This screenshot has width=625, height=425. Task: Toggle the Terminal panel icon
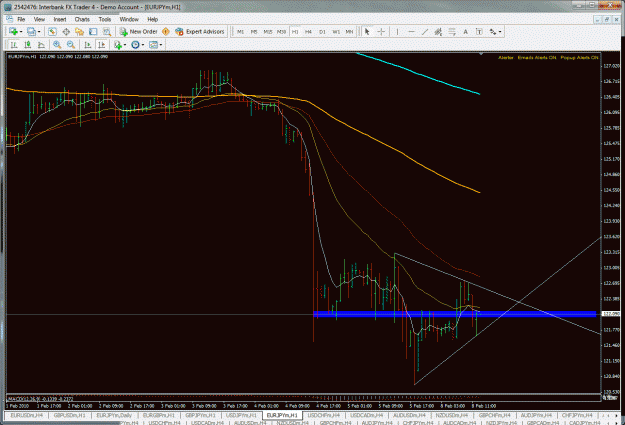[x=93, y=31]
